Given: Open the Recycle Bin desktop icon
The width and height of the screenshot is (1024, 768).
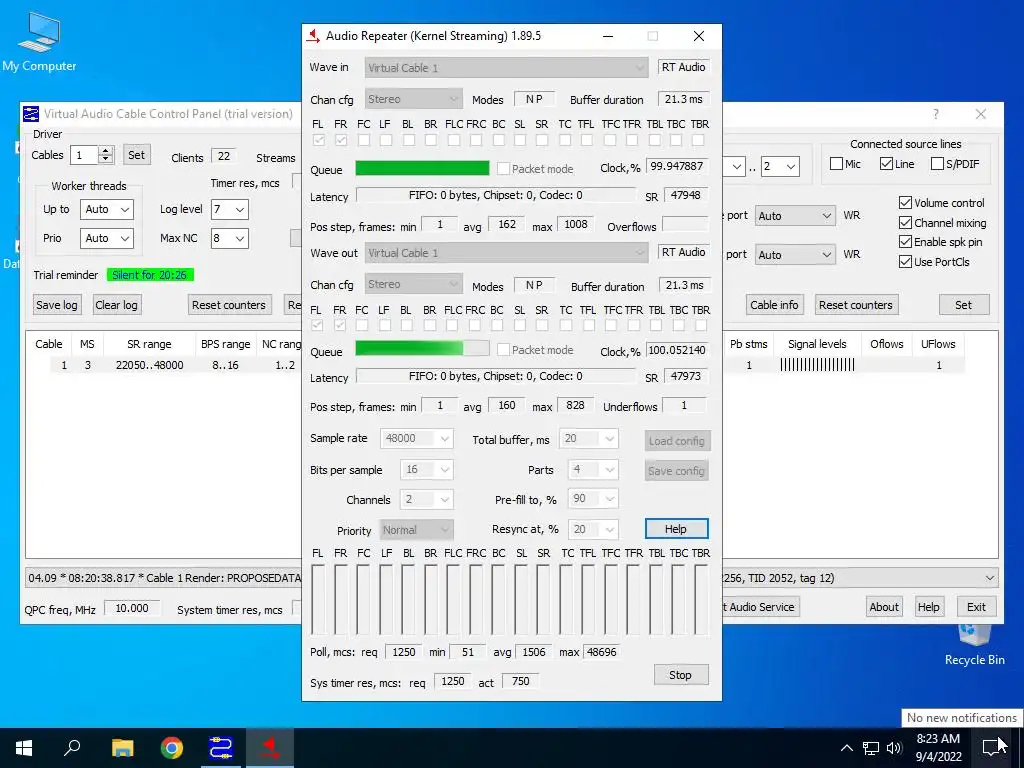Looking at the screenshot, I should tap(974, 647).
